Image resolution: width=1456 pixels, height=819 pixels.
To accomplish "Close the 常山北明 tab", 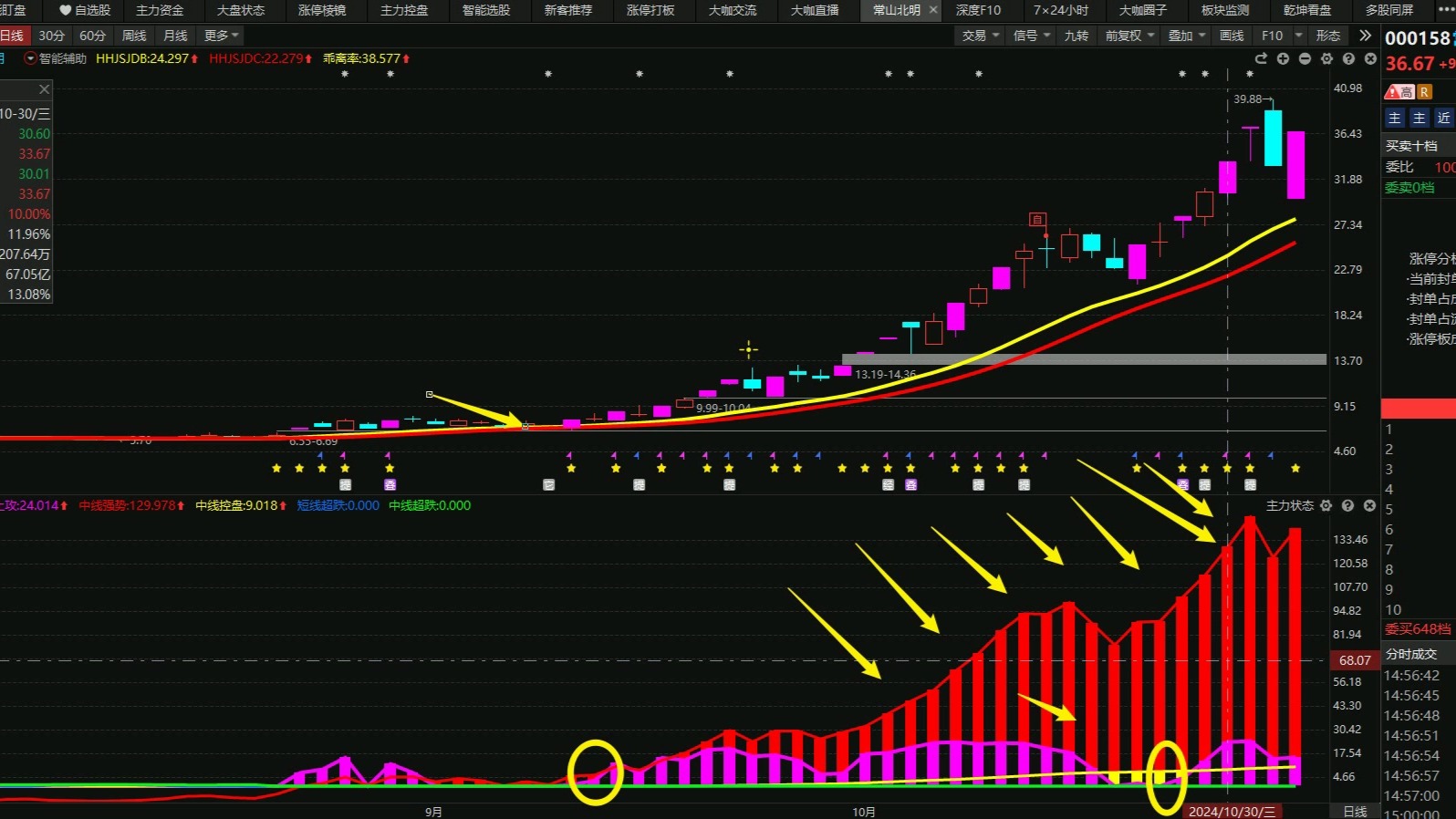I will coord(933,10).
